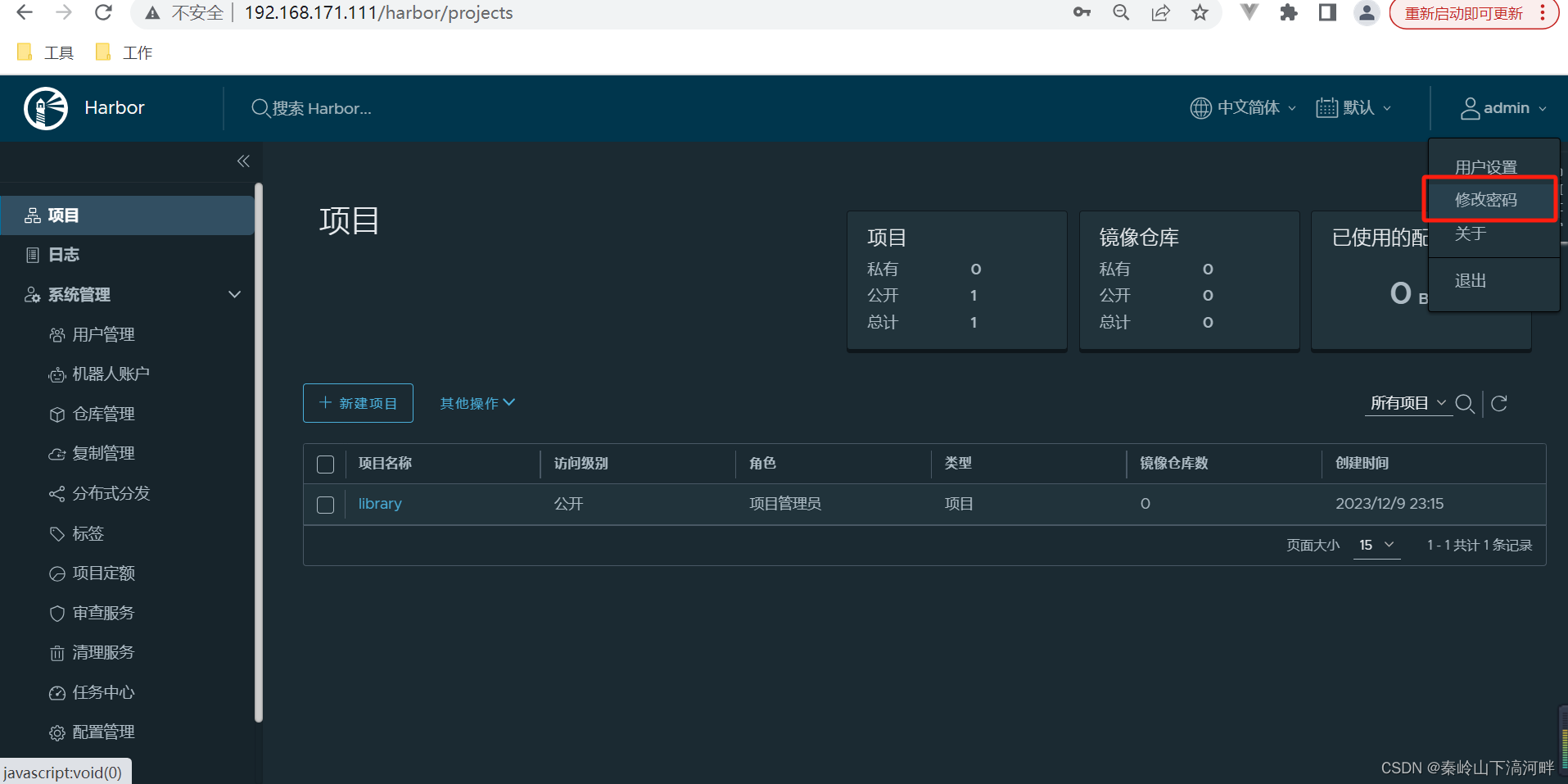This screenshot has height=784, width=1568.
Task: Open the 工具 bookmarks folder
Action: click(46, 52)
